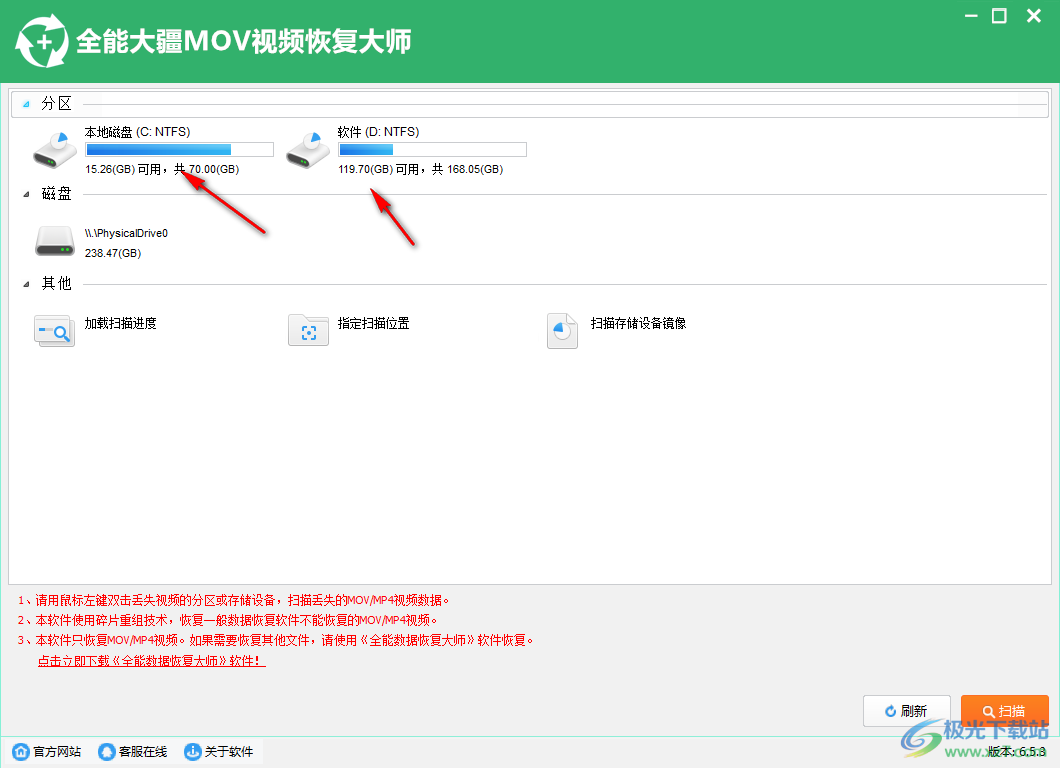Select the PhysicalDrive0 disk icon
This screenshot has width=1060, height=768.
[55, 241]
